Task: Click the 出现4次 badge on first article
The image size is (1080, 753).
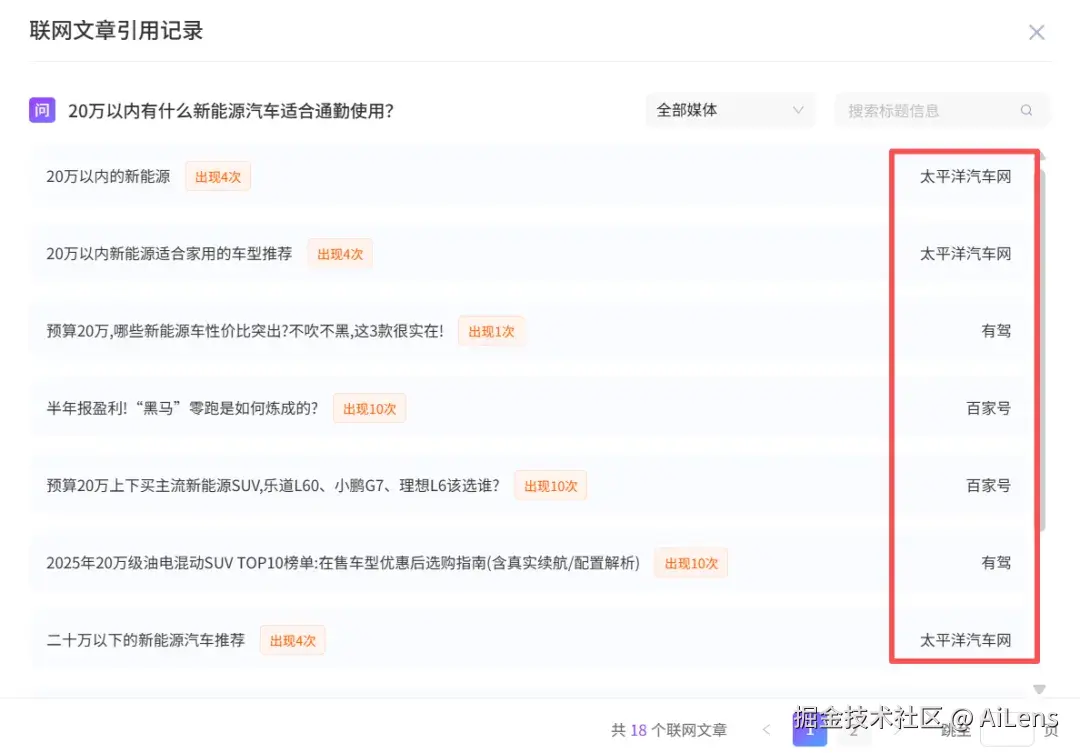Action: coord(218,176)
